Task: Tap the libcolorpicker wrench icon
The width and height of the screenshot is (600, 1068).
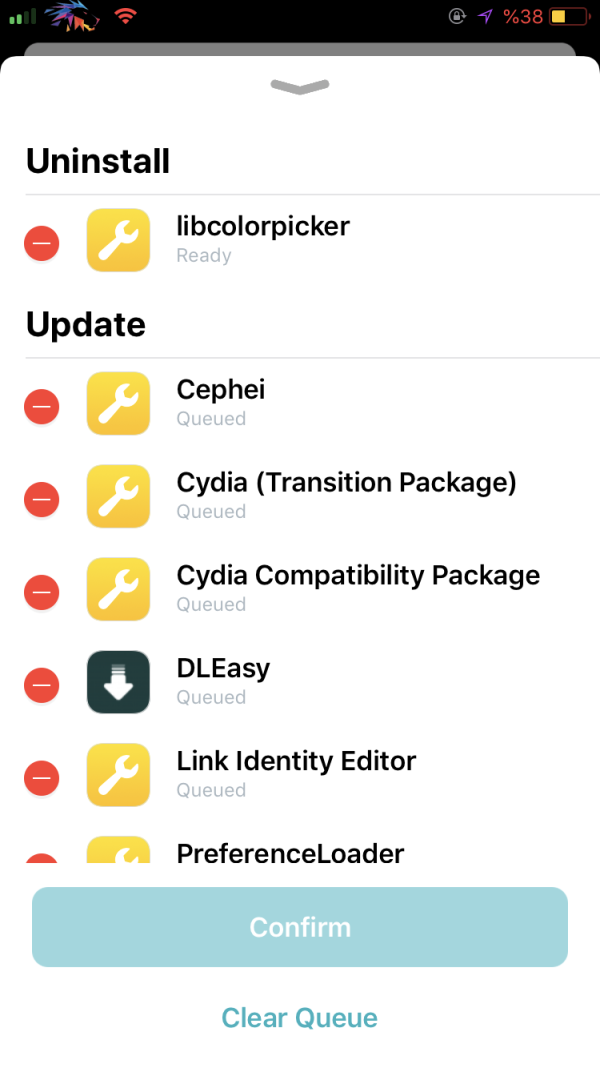Action: [118, 240]
